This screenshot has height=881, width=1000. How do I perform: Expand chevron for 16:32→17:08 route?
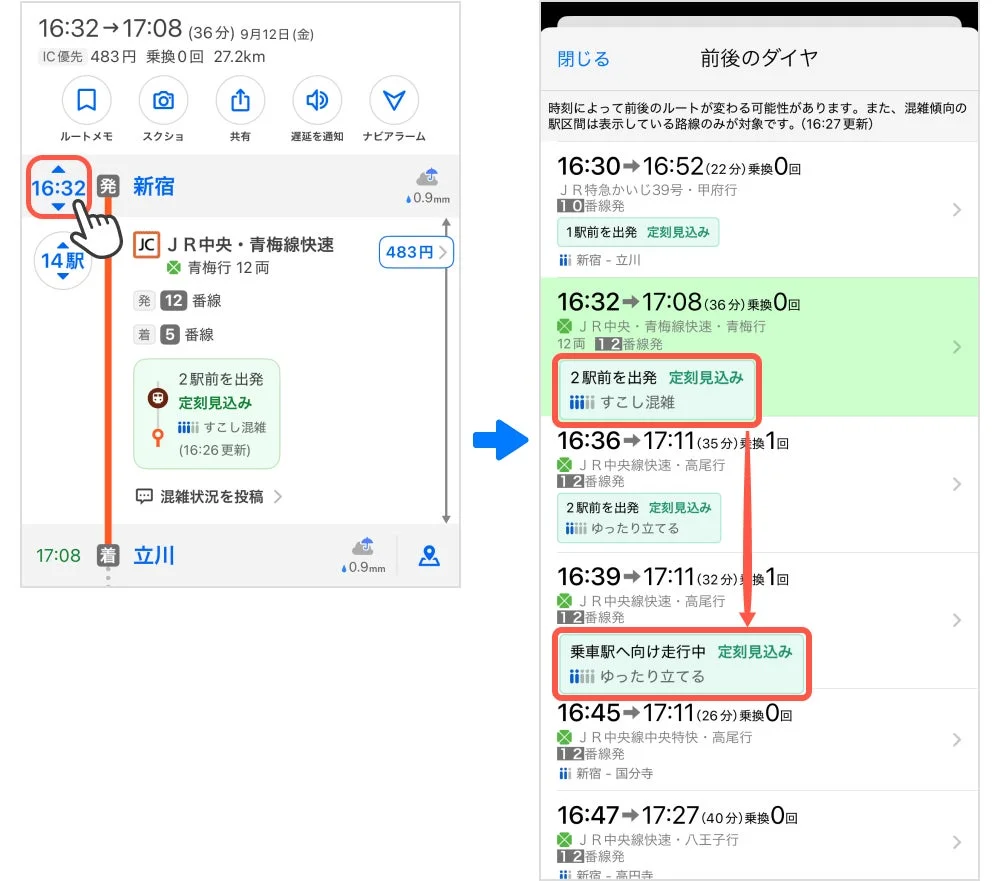point(957,347)
